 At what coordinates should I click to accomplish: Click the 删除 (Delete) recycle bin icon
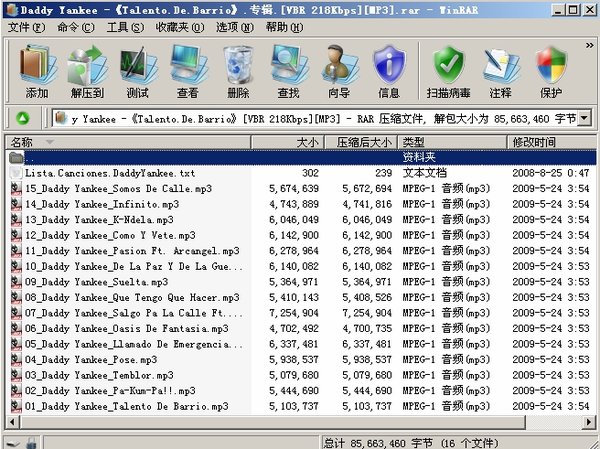click(238, 64)
